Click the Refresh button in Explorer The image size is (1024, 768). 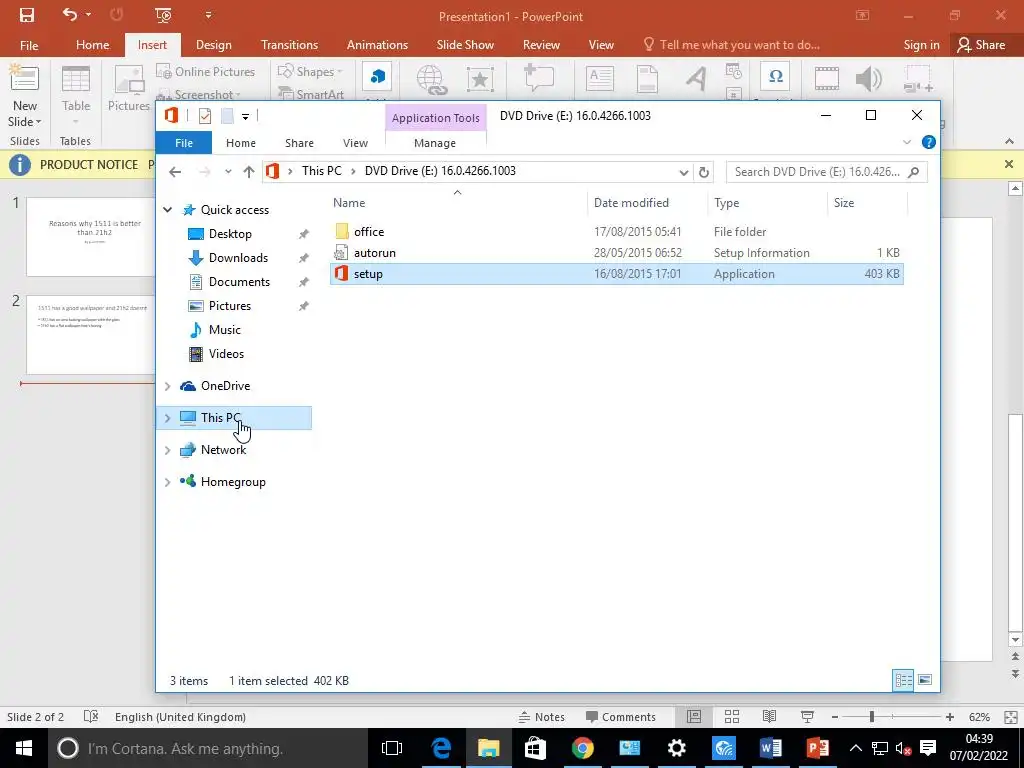coord(703,172)
